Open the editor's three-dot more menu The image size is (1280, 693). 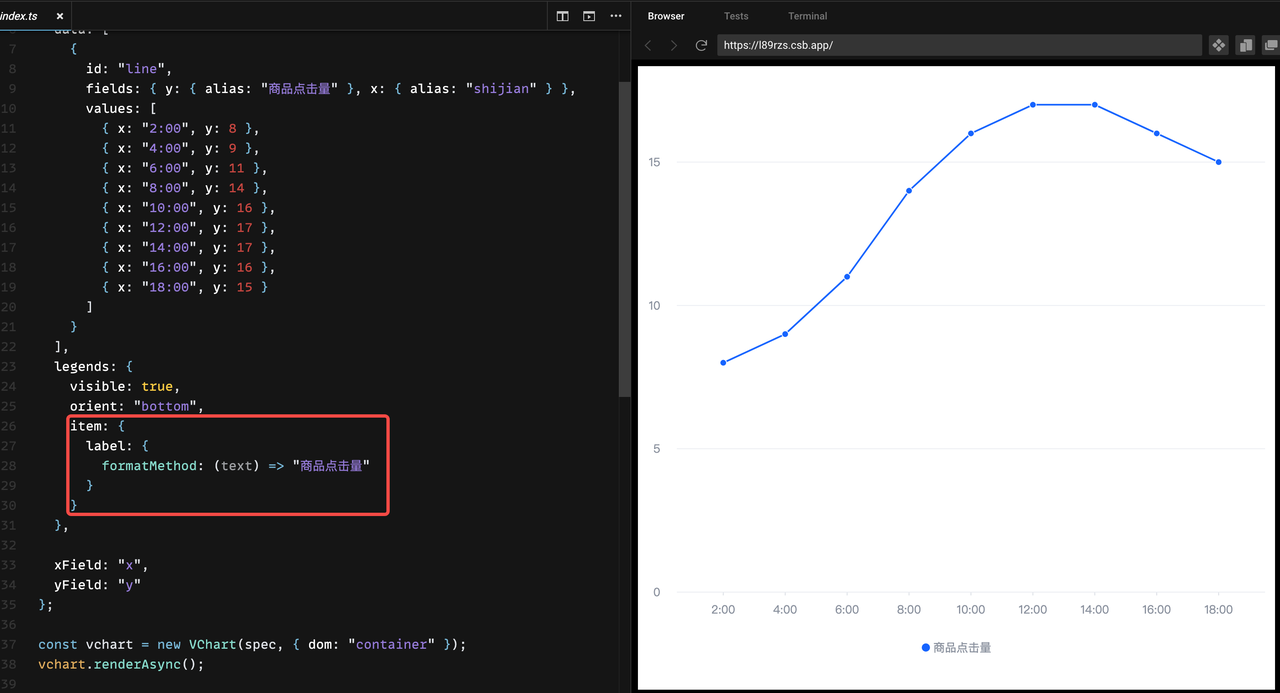[615, 16]
